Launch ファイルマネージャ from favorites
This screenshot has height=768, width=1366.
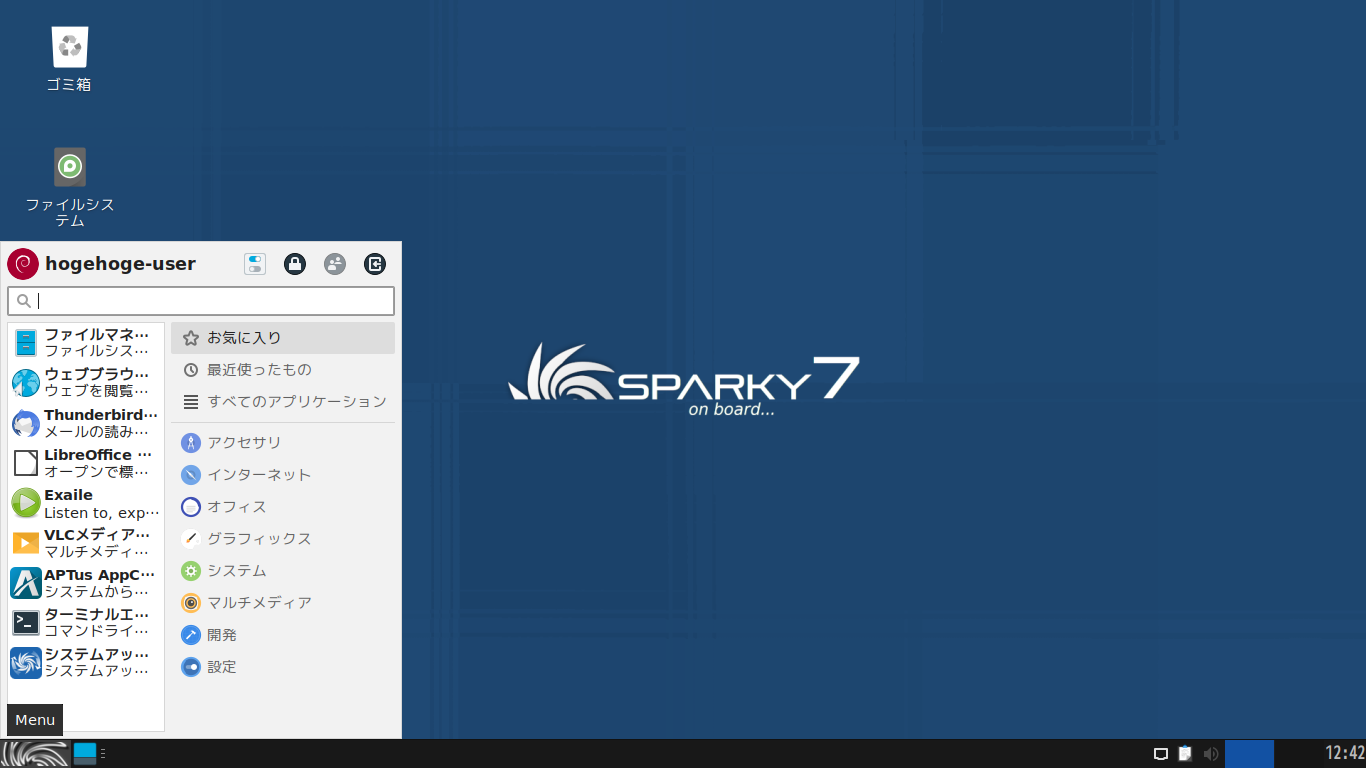(x=86, y=343)
